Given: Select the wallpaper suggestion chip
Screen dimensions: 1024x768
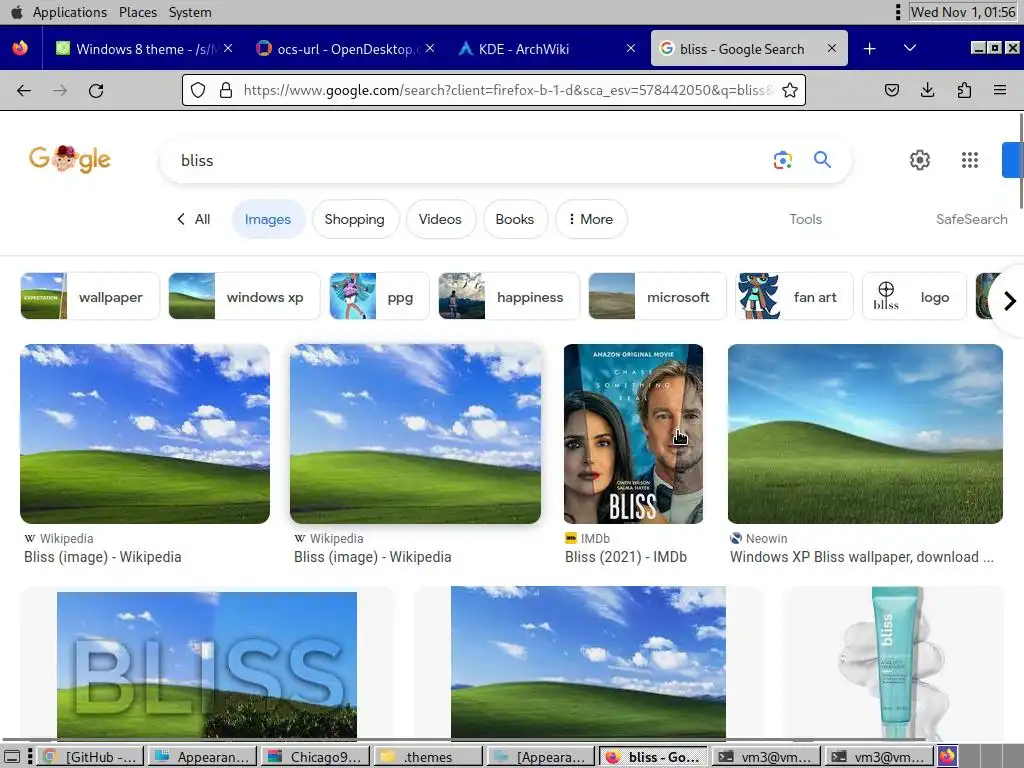Looking at the screenshot, I should tap(89, 296).
